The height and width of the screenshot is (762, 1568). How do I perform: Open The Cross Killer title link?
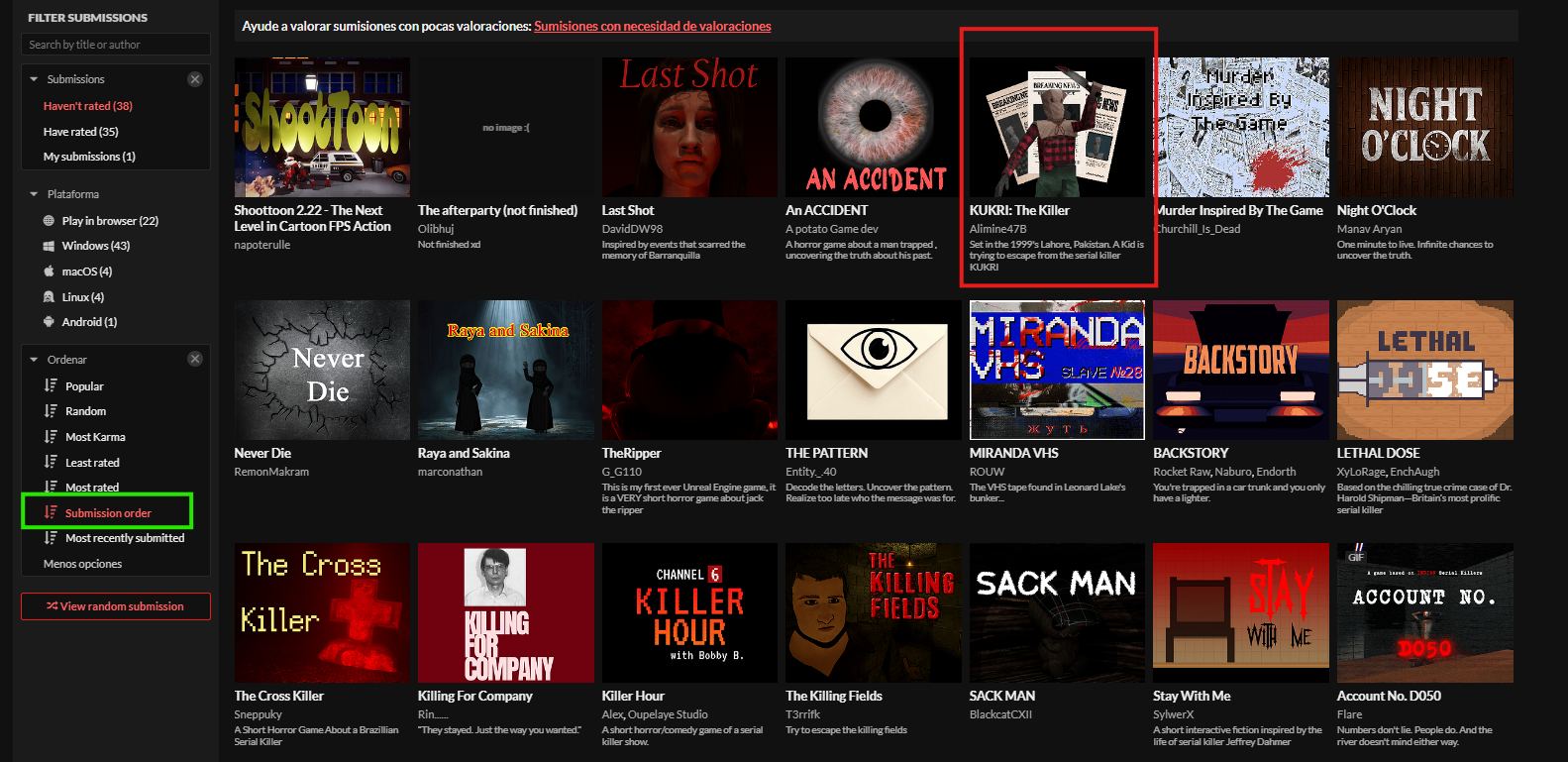click(279, 696)
